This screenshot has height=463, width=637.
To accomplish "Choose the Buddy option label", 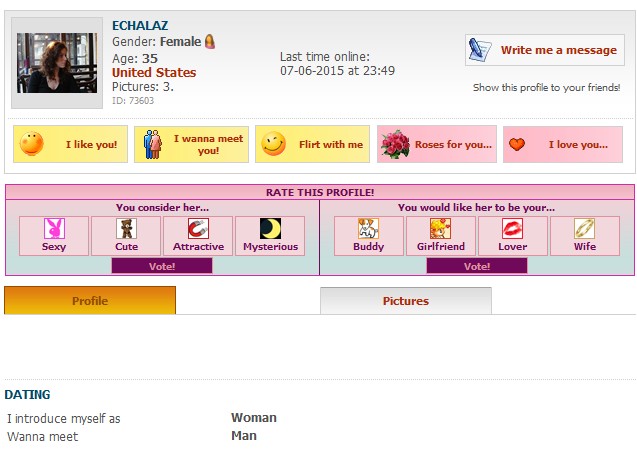I will pyautogui.click(x=368, y=247).
